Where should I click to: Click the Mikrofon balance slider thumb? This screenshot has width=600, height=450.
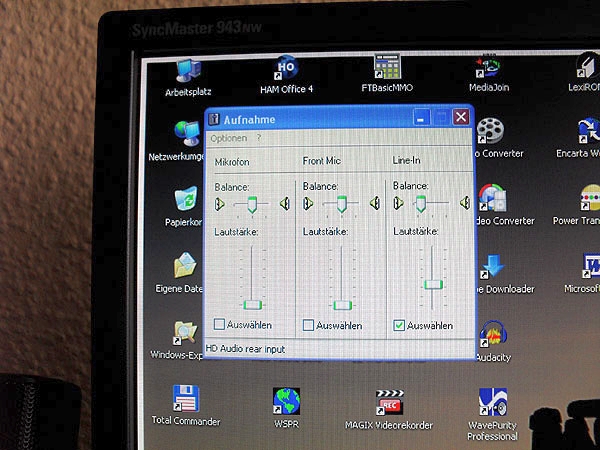click(x=252, y=204)
